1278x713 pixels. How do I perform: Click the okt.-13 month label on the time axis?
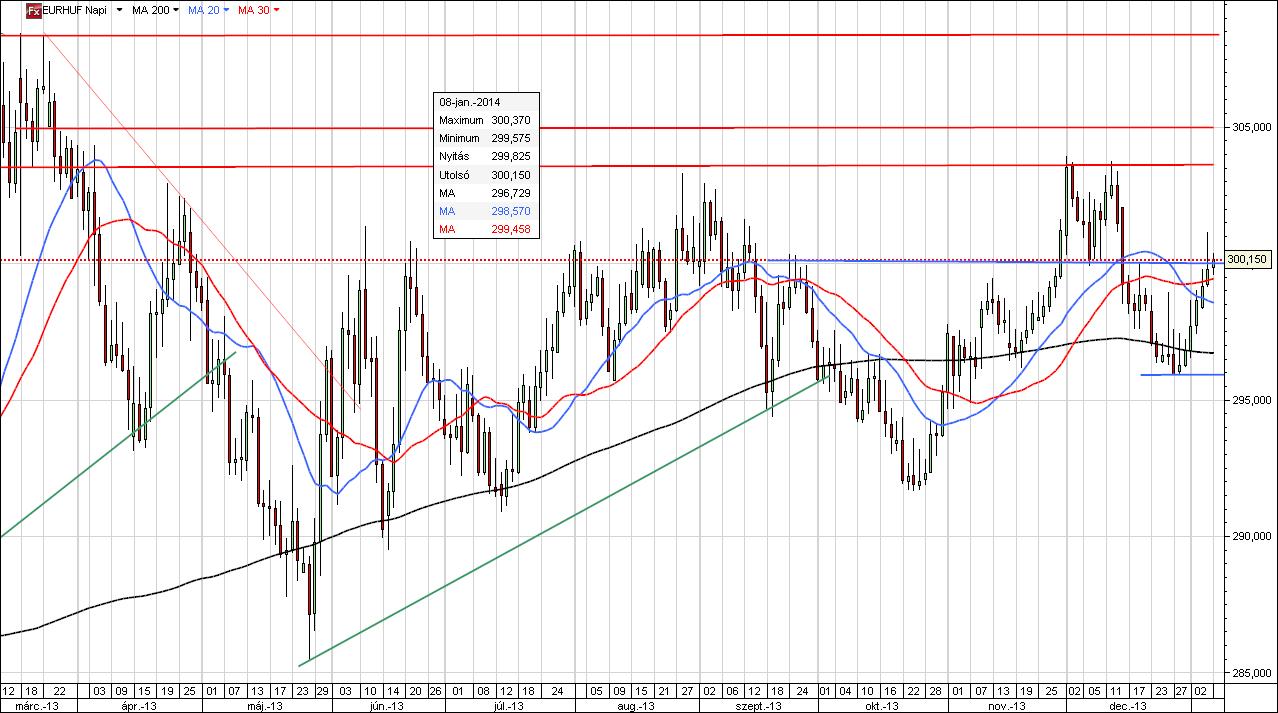881,706
